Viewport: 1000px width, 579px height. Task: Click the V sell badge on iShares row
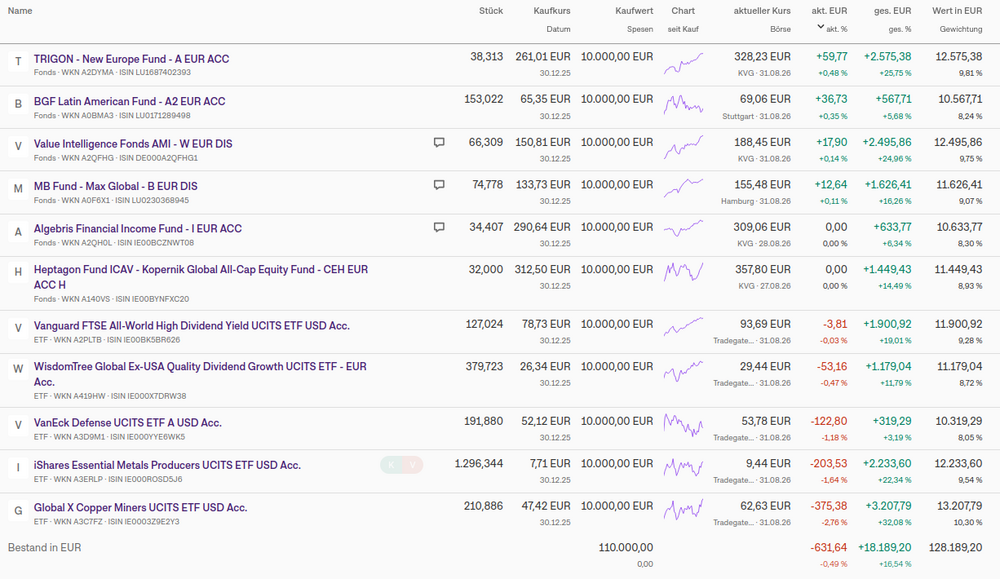pos(413,465)
